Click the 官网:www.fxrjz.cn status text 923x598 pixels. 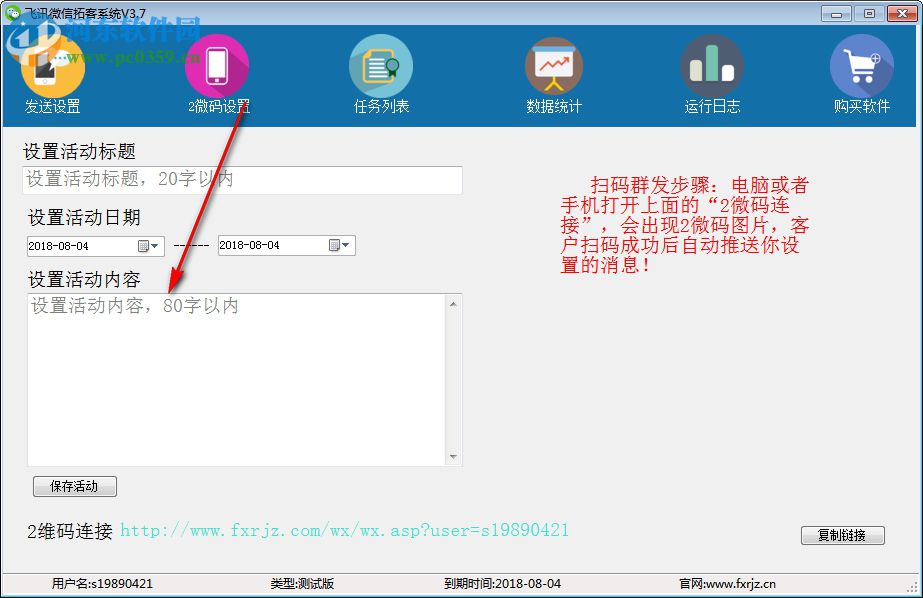point(728,584)
